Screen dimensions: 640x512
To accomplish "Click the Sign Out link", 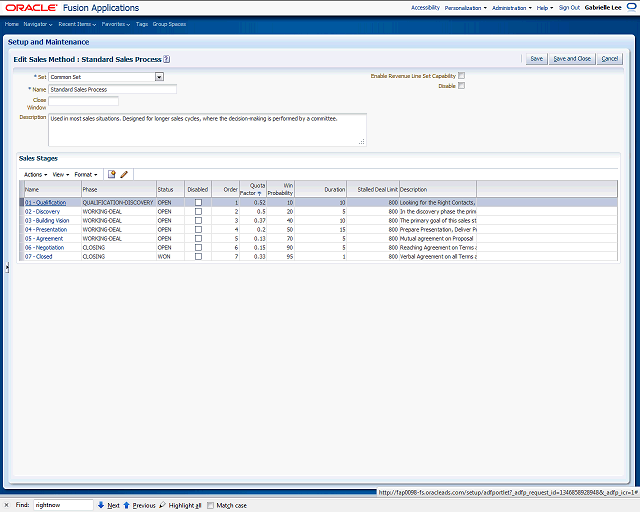I will click(x=569, y=8).
